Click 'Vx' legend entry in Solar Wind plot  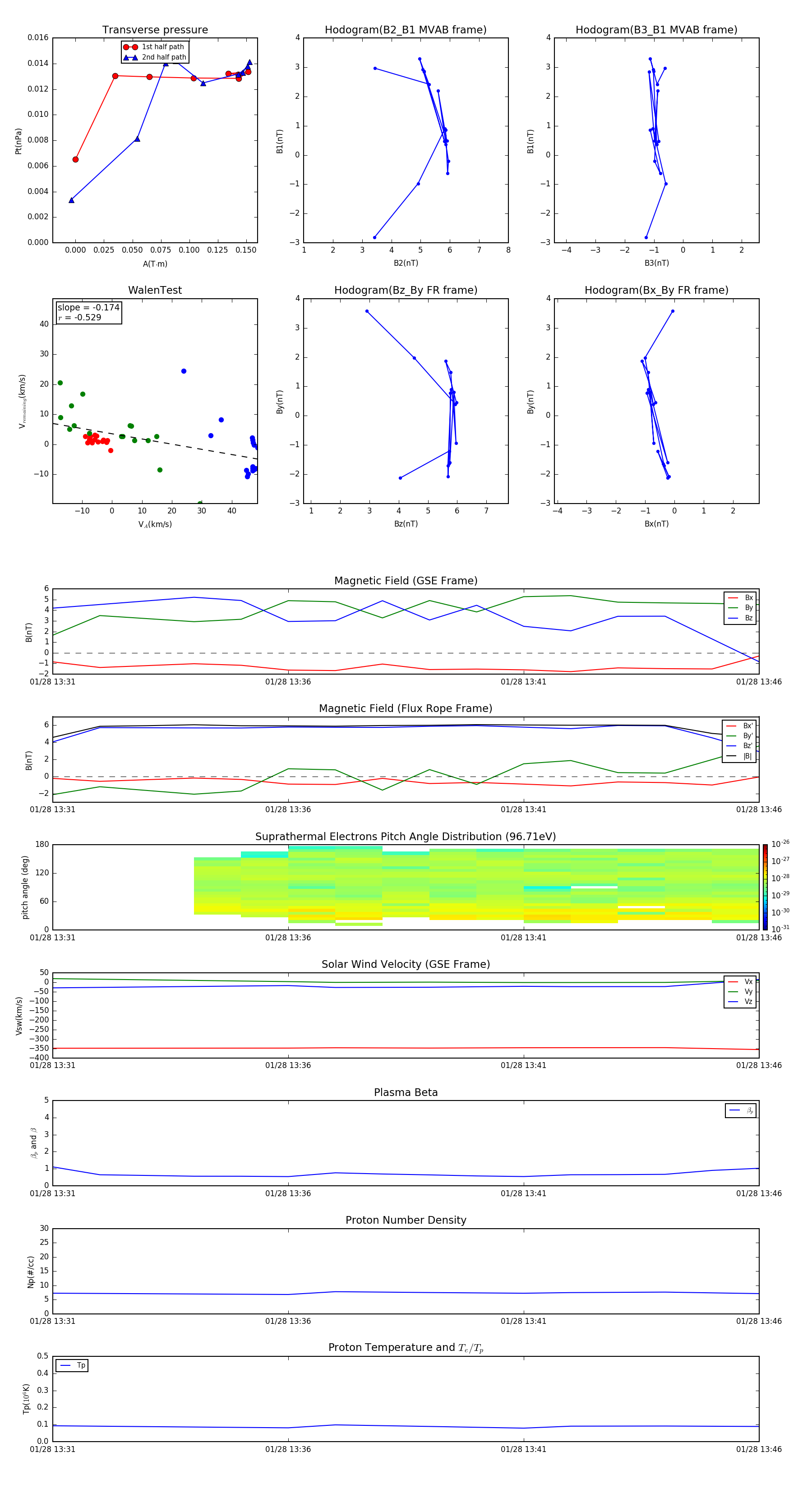click(740, 981)
